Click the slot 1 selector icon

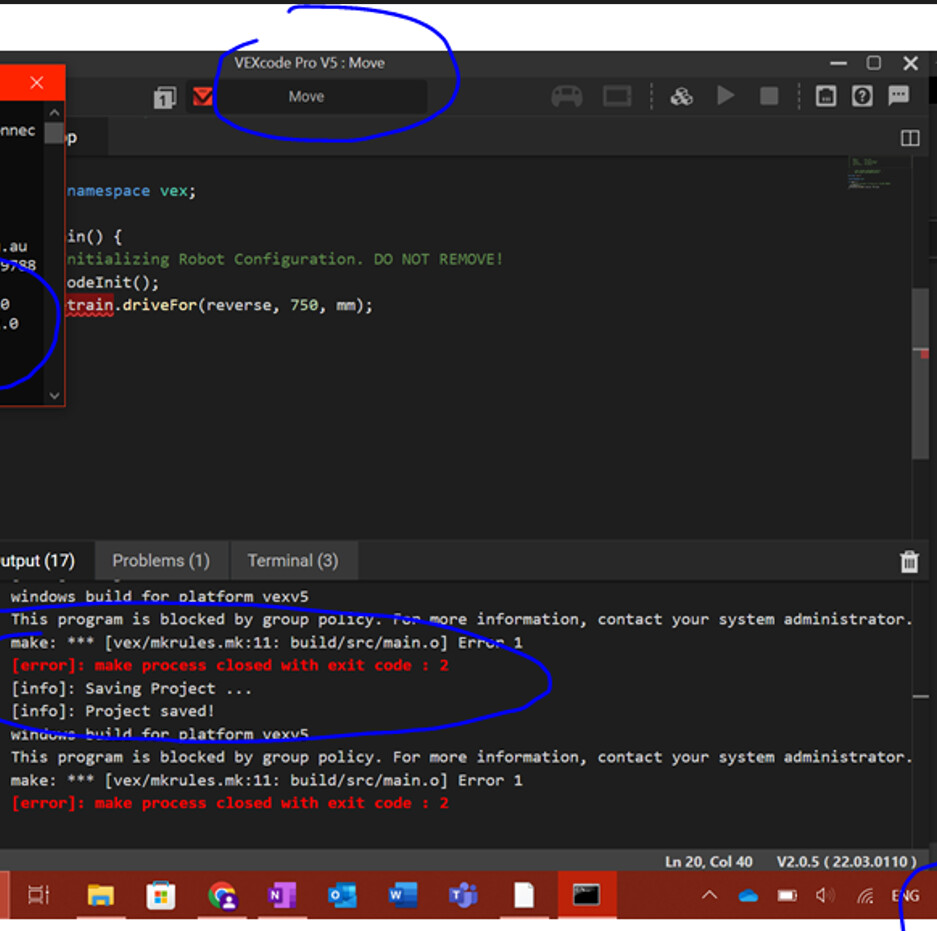(x=165, y=97)
